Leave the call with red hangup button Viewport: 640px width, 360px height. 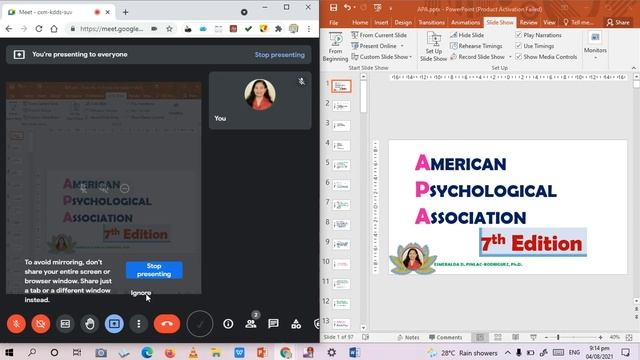click(x=167, y=324)
